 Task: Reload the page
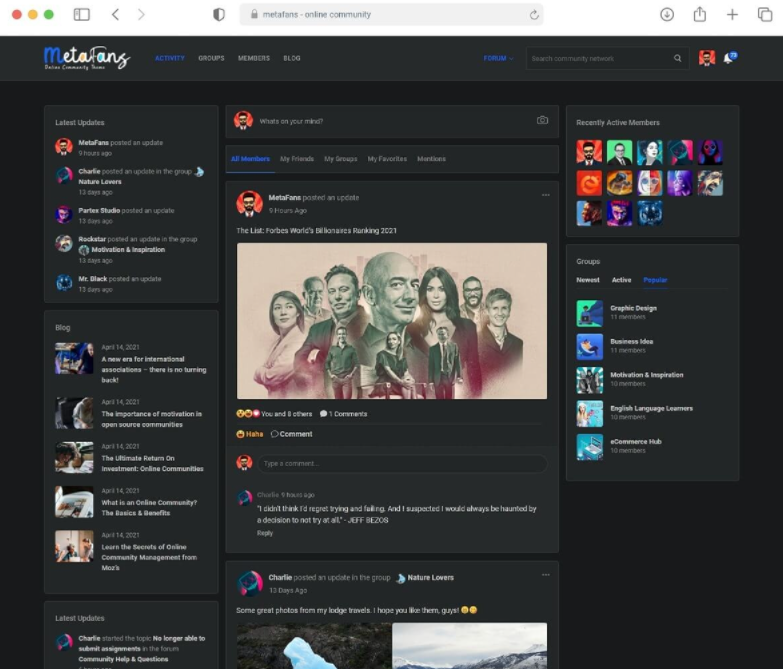(x=534, y=14)
